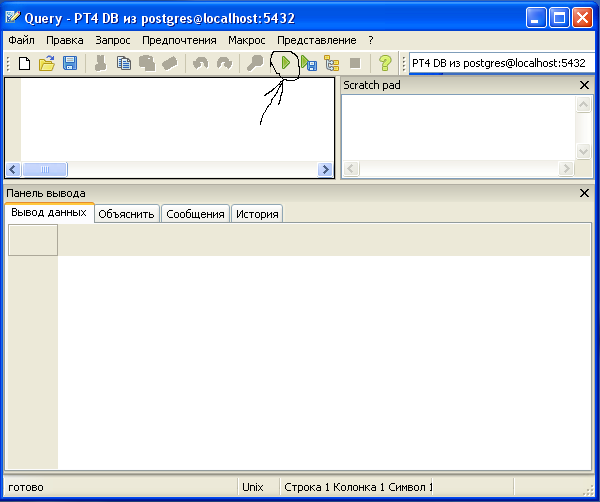Execute query and save results to file
Screen dimensions: 600x502
click(x=309, y=63)
